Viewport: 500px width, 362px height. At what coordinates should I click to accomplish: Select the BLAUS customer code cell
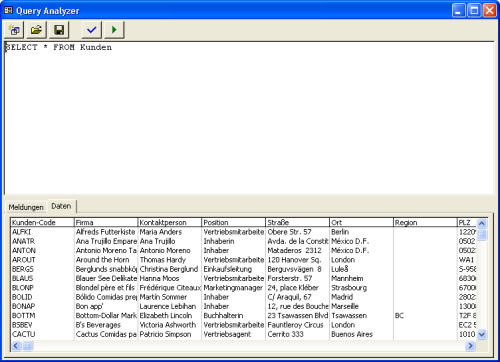pos(42,278)
